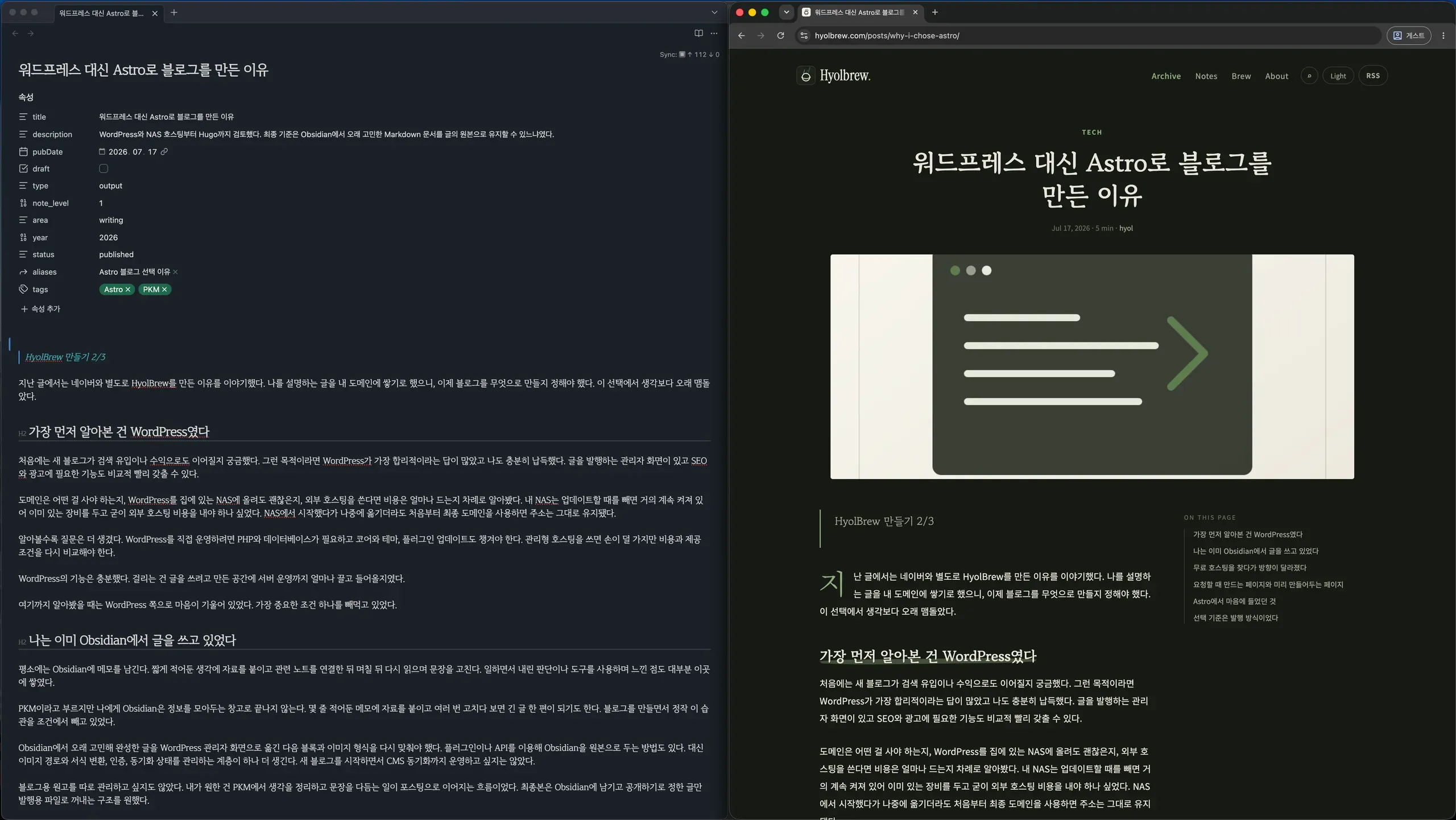
Task: Open the Obsidian tab list dropdown chevron
Action: pyautogui.click(x=714, y=13)
